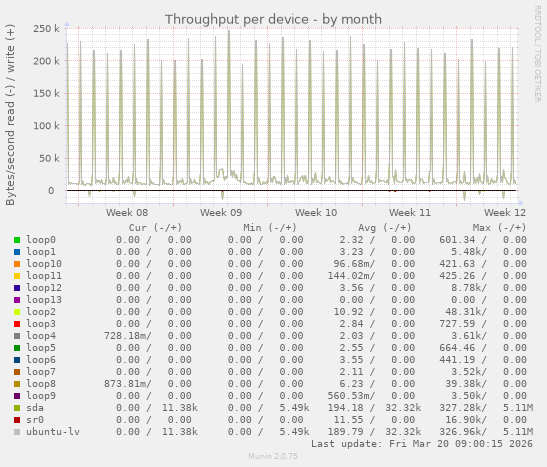
Task: Click the olive sda legend swatch
Action: [17, 408]
